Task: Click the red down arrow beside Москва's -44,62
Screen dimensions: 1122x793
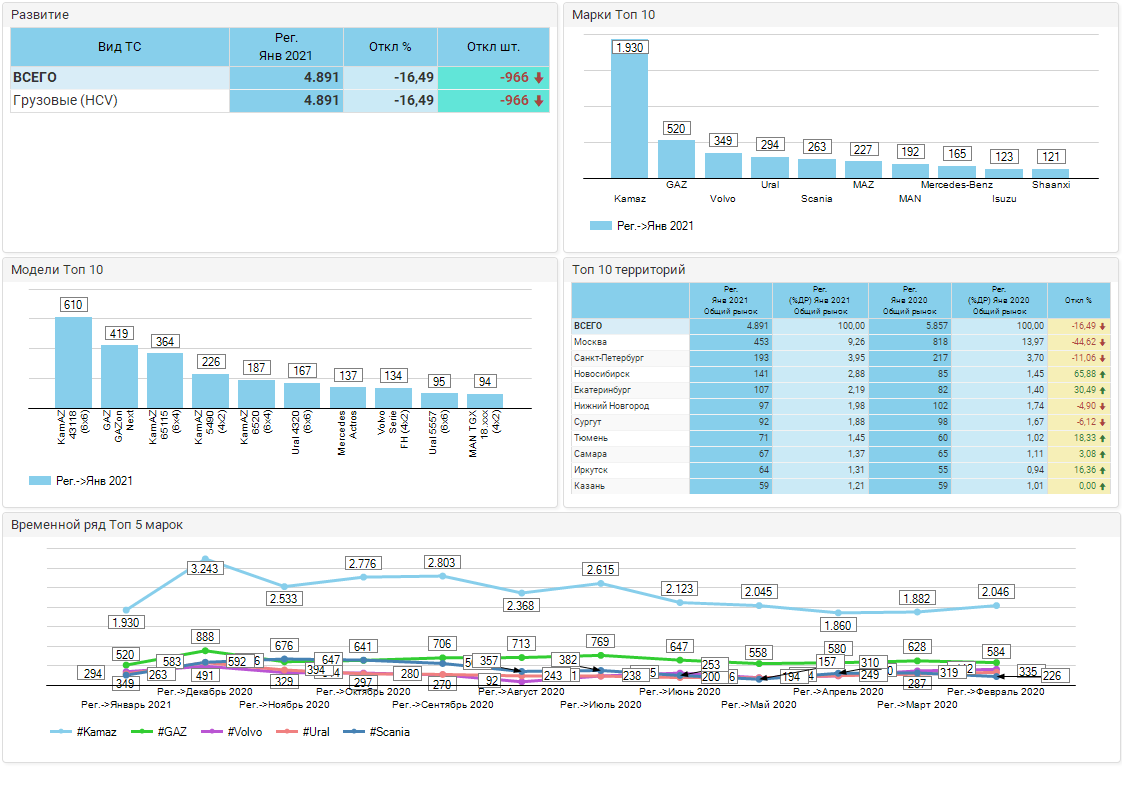Action: (1102, 342)
